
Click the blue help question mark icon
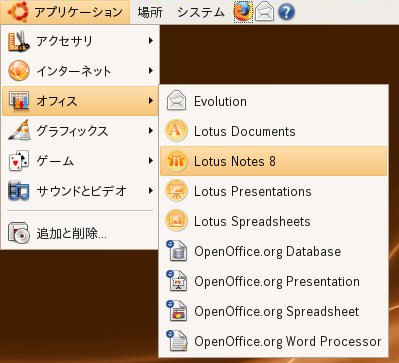coord(286,12)
